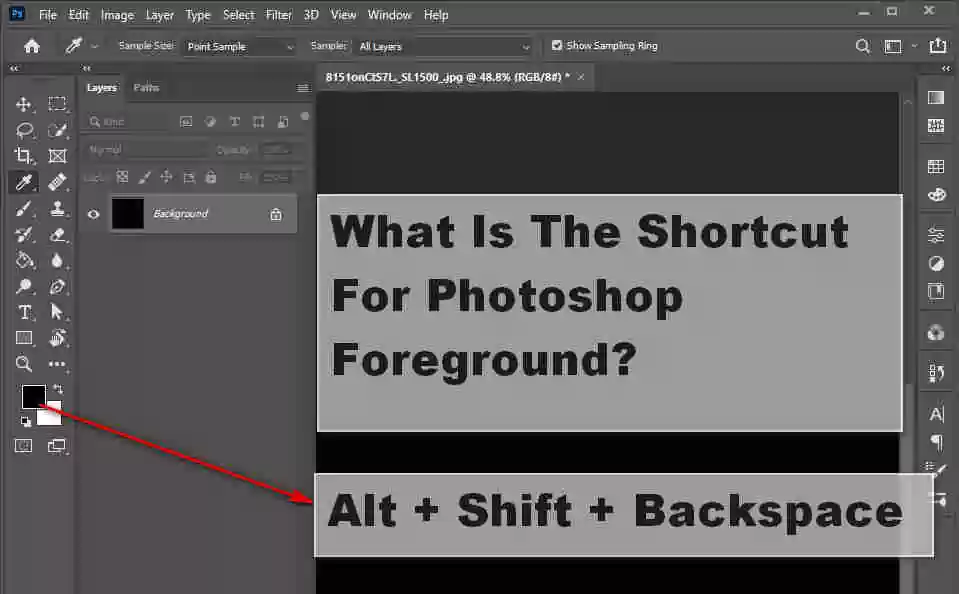
Task: Toggle pixel layer filter icon
Action: pyautogui.click(x=186, y=122)
